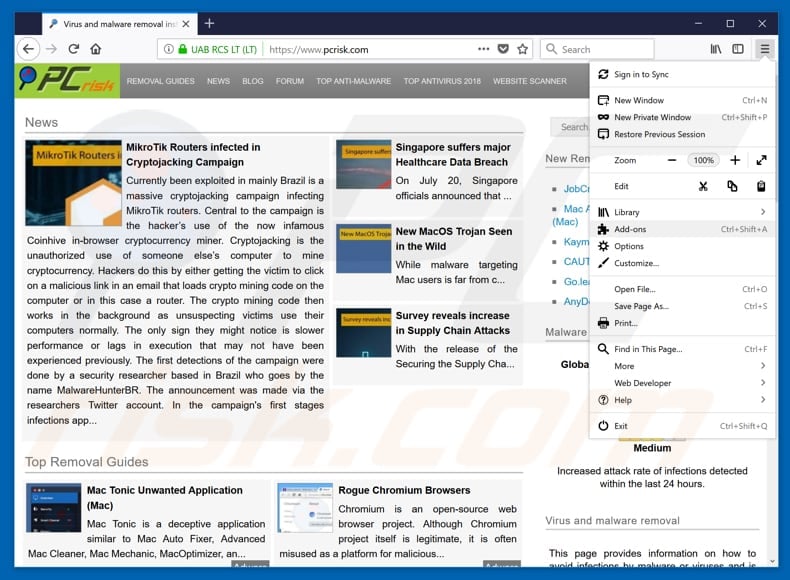Viewport: 790px width, 580px height.
Task: Click the CAUT sidebar removal link
Action: 576,262
